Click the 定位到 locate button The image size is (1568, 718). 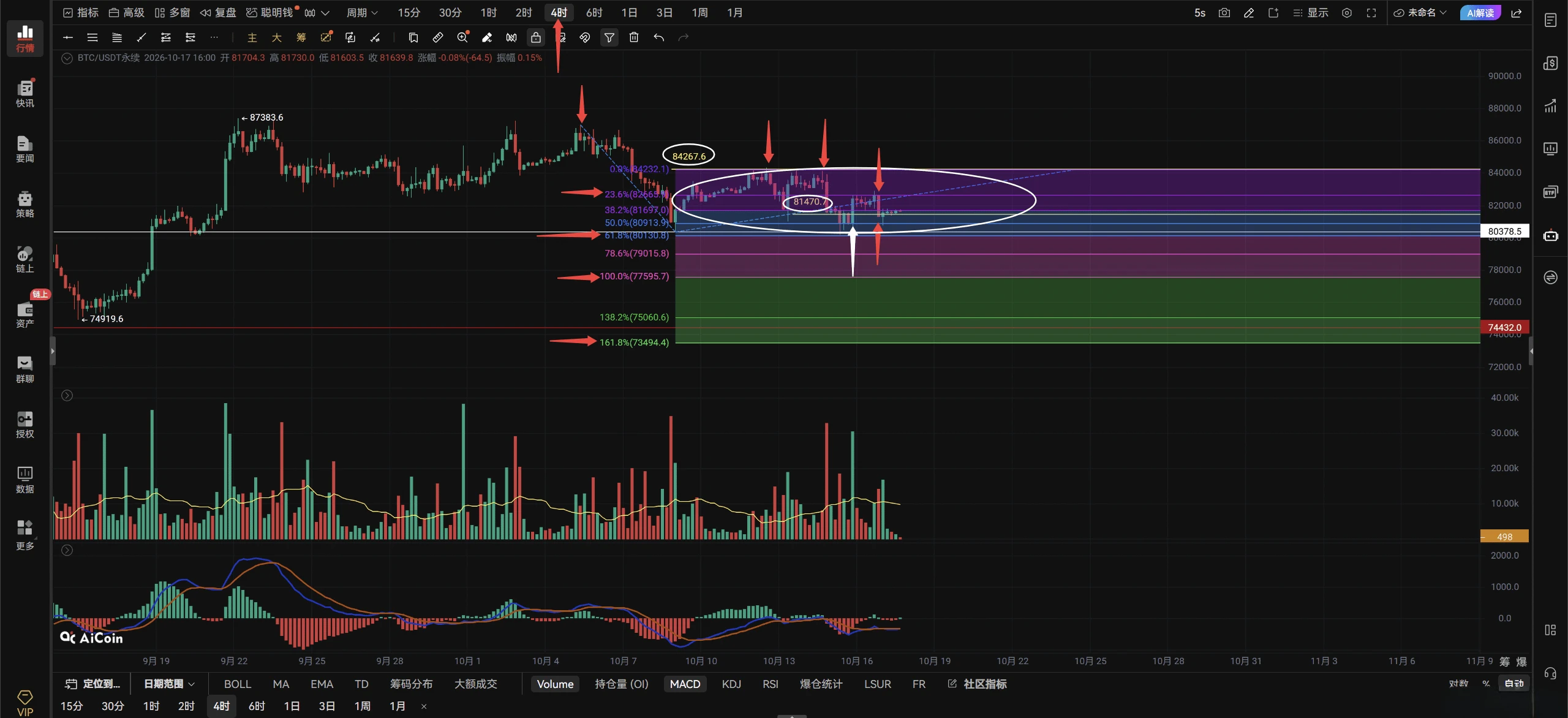[x=92, y=684]
